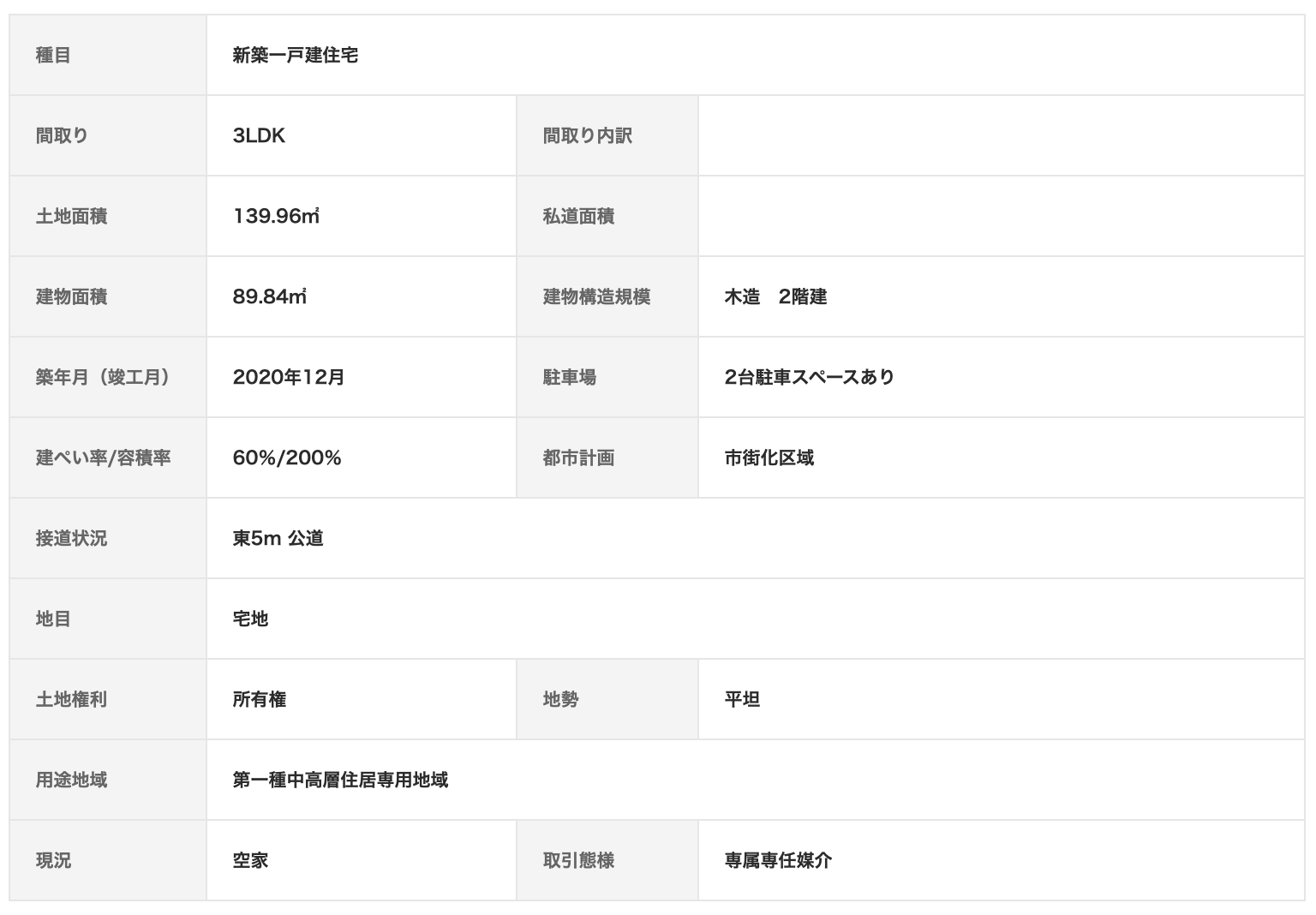Select the 60%/200% coverage ratio value
This screenshot has width=1316, height=915.
tap(287, 458)
